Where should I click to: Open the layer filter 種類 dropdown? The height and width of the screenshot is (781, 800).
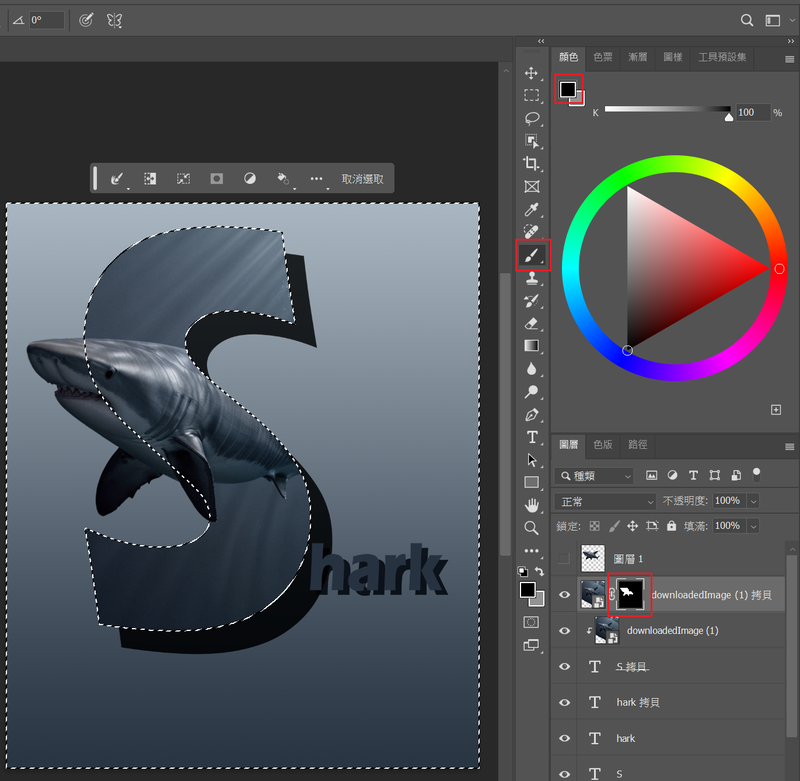pos(595,475)
